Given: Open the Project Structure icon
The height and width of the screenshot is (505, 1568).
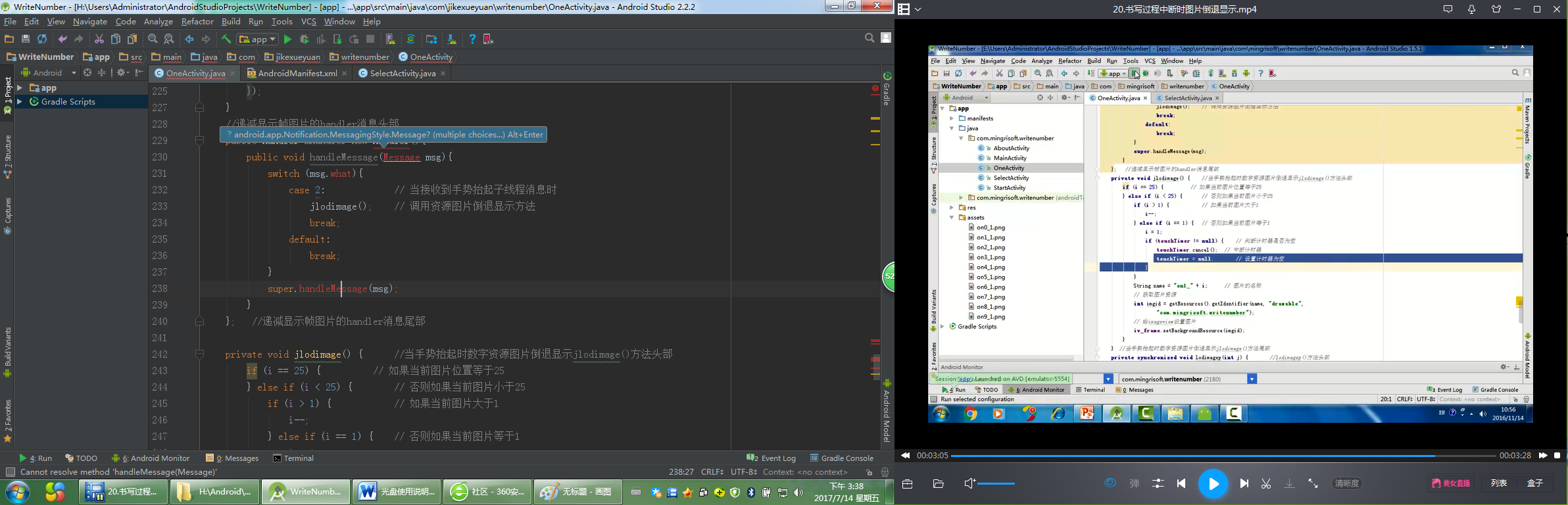Looking at the screenshot, I should [x=431, y=39].
